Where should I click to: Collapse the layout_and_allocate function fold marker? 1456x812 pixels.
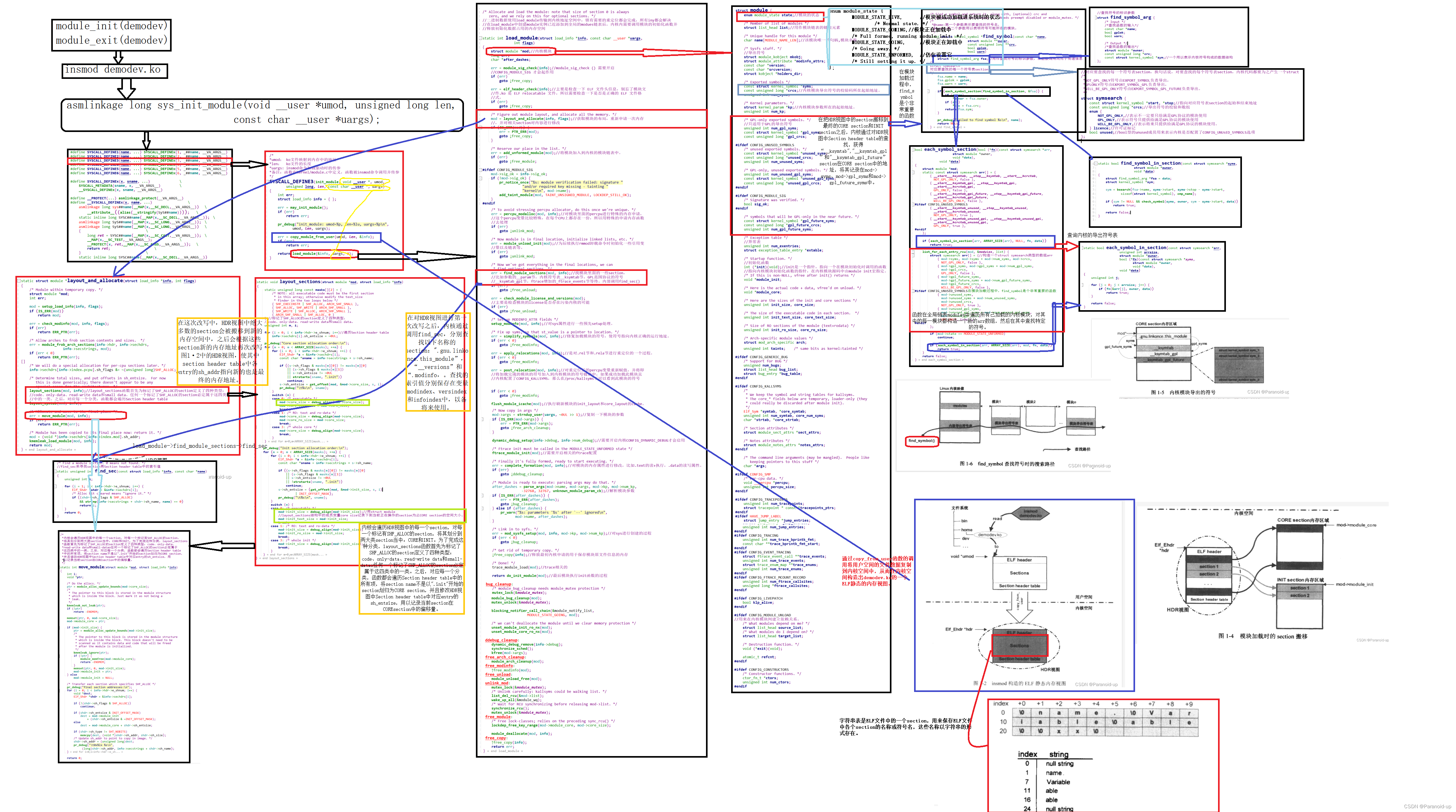[x=19, y=281]
